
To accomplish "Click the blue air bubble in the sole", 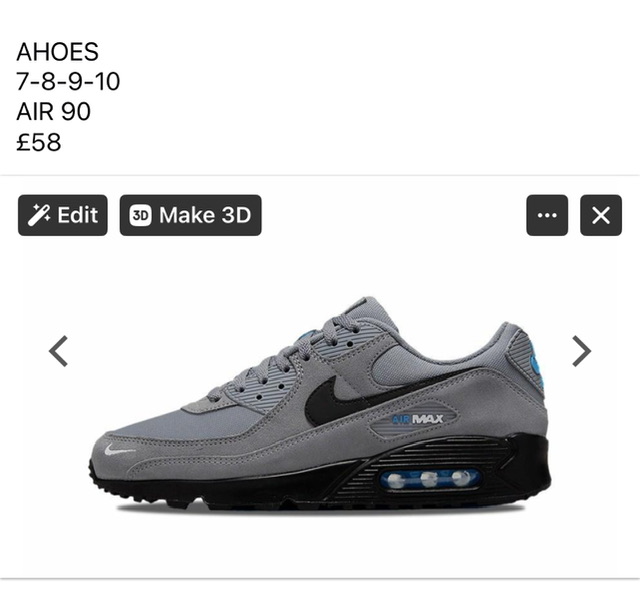I will pos(430,479).
